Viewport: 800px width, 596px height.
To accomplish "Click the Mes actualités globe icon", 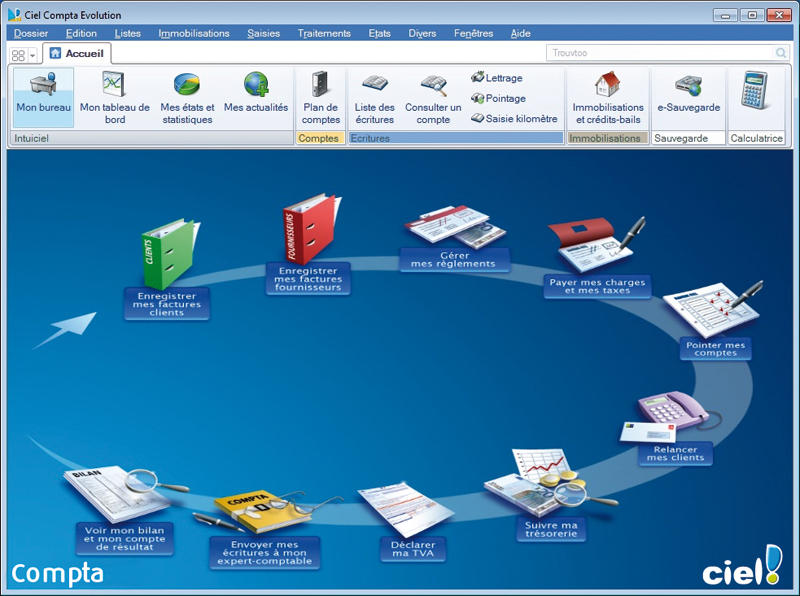I will click(x=256, y=85).
